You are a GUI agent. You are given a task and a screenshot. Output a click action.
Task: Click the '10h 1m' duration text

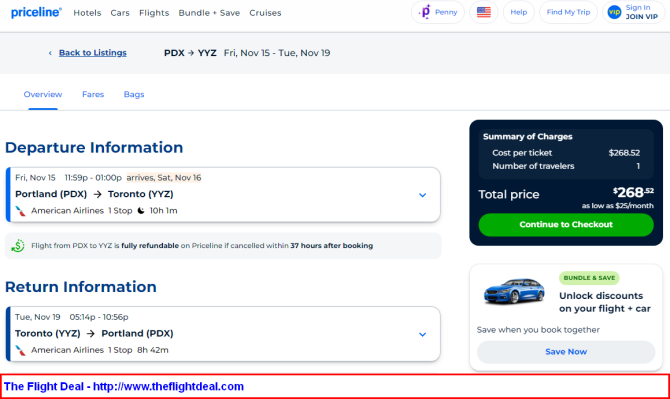163,211
